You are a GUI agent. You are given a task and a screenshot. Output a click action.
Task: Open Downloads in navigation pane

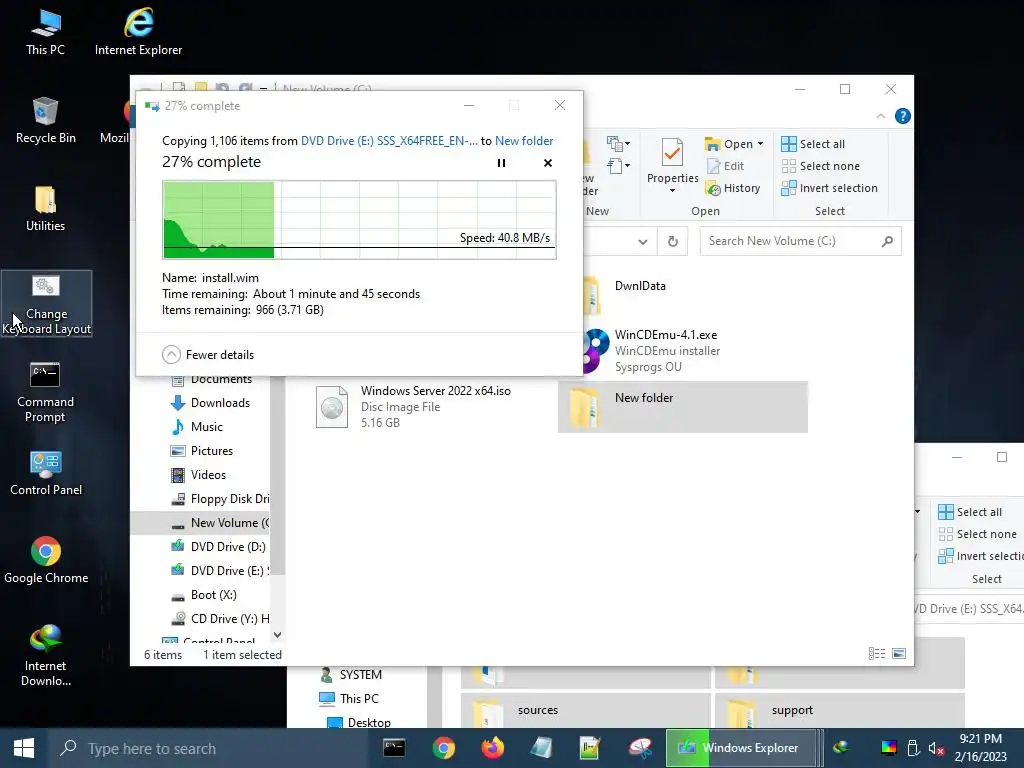tap(210, 403)
